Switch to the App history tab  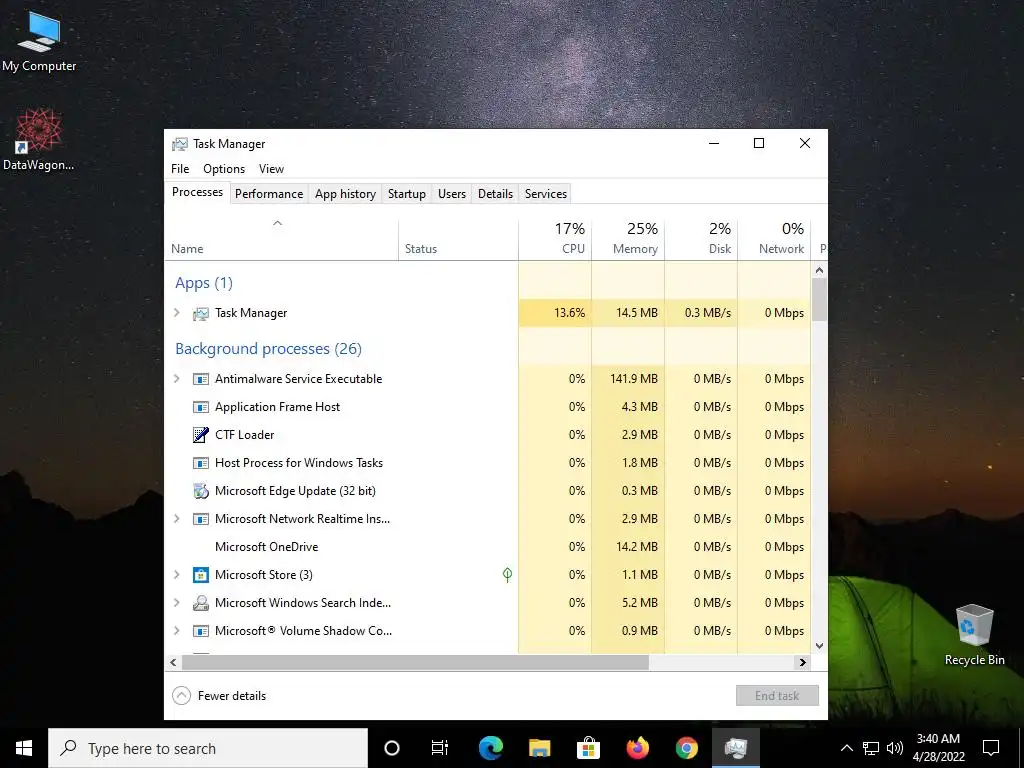pos(345,194)
